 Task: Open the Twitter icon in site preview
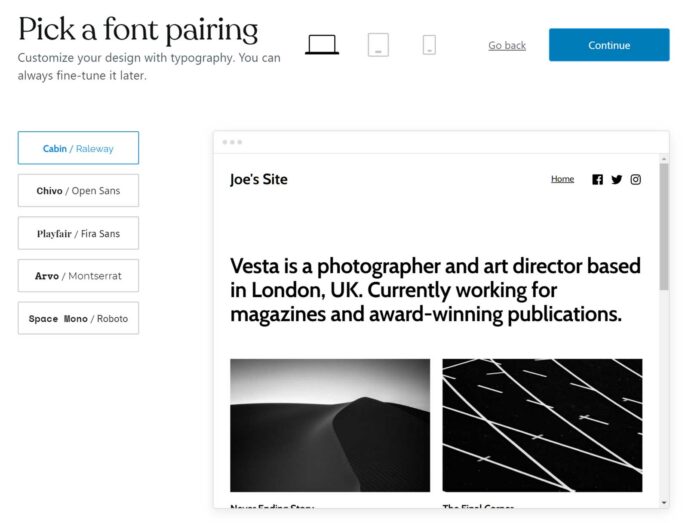[616, 179]
